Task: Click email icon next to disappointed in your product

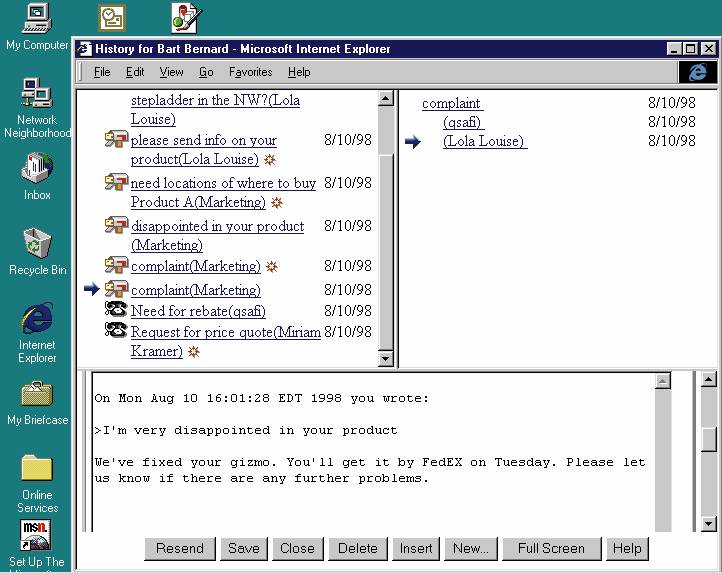Action: [116, 226]
